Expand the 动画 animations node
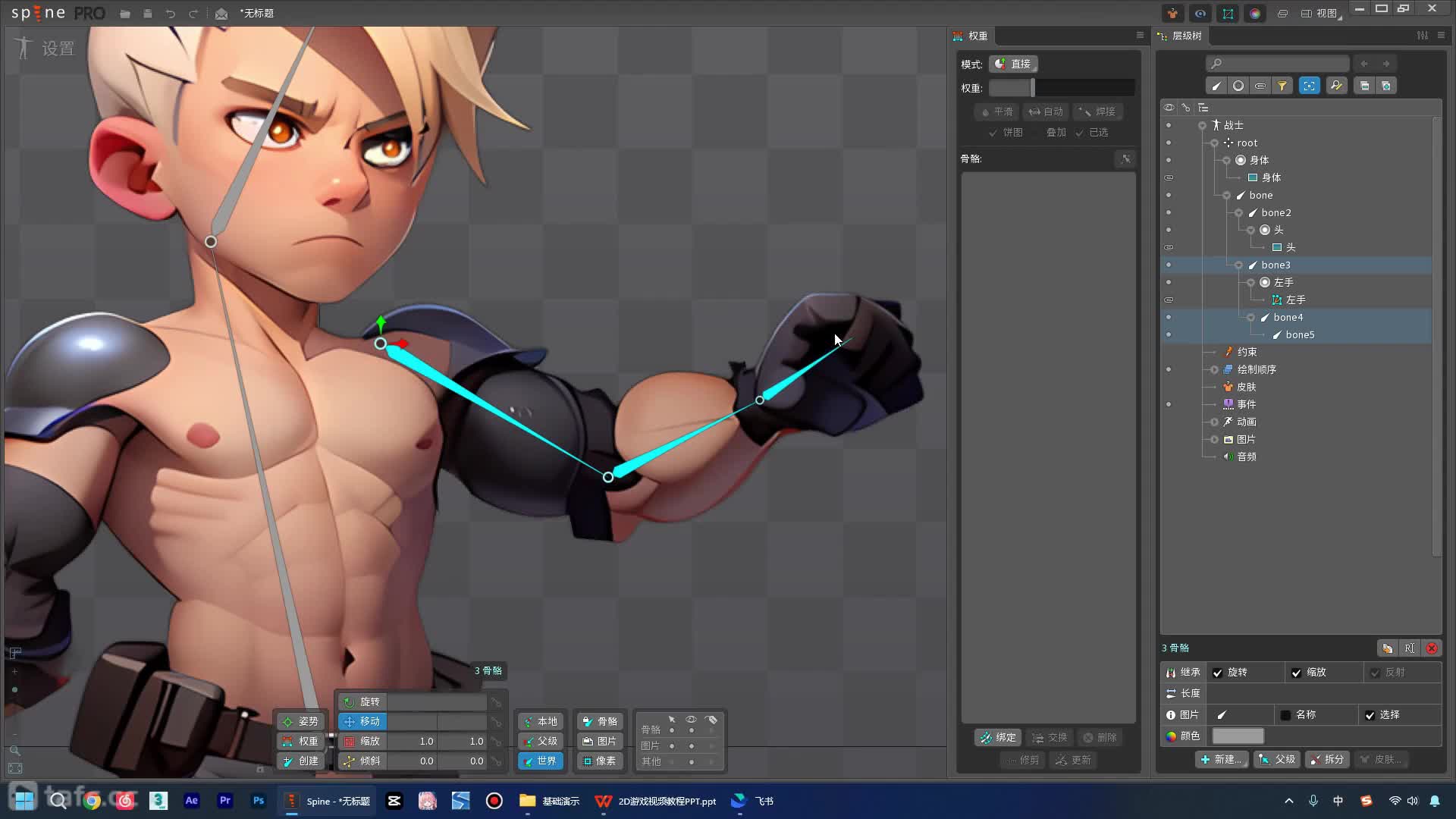This screenshot has height=819, width=1456. click(1215, 422)
